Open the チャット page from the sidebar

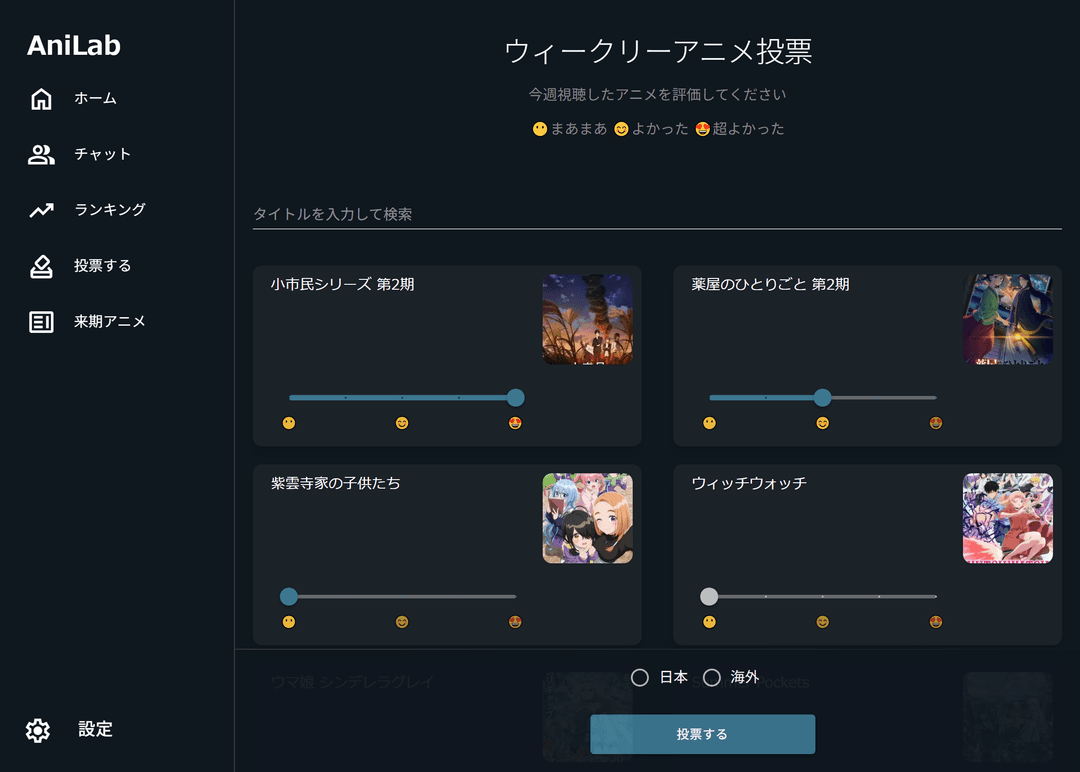40,154
